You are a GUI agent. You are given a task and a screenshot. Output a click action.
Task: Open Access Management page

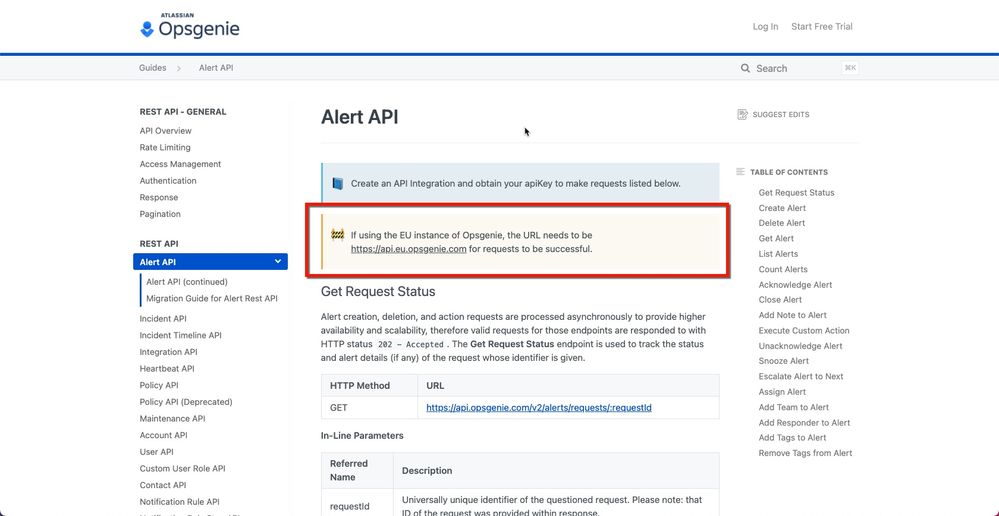point(180,164)
